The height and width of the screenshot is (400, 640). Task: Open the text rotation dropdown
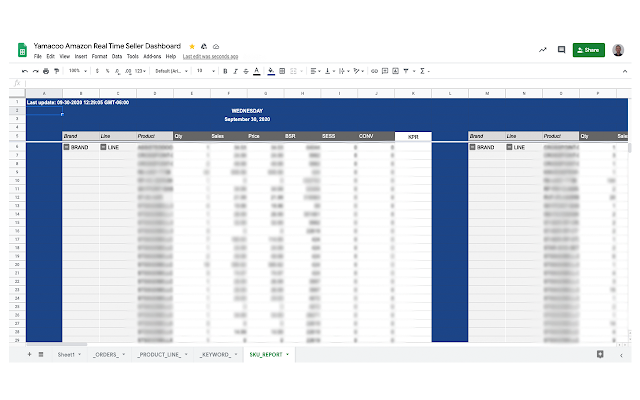coord(359,71)
